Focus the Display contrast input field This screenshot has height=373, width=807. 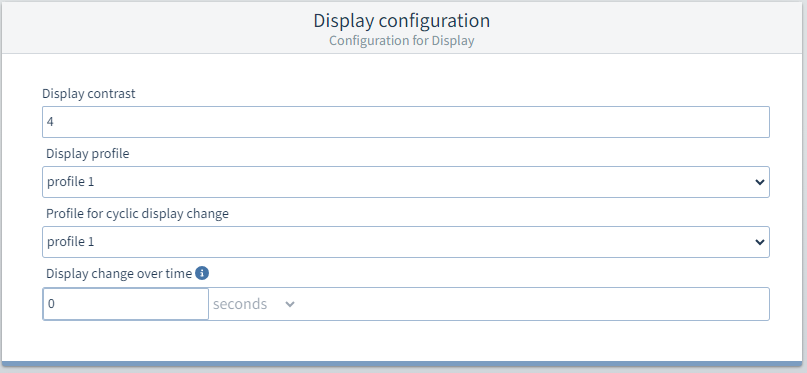(406, 122)
